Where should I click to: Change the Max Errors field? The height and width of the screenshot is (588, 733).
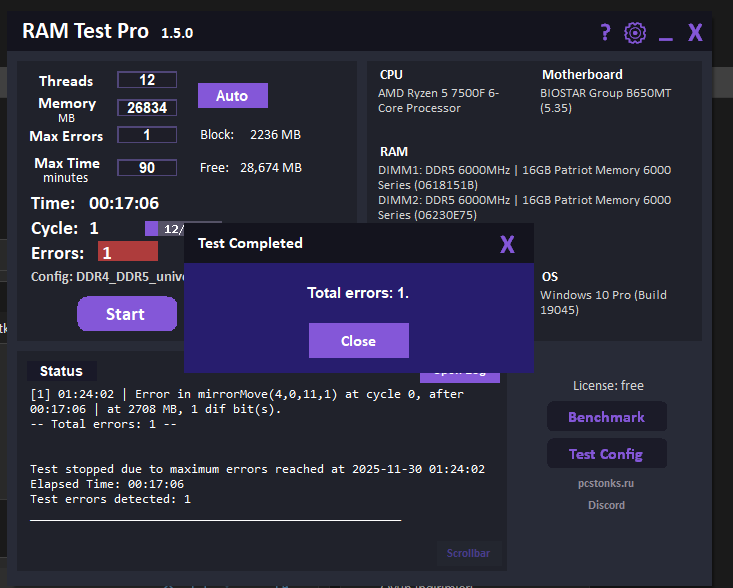(147, 135)
